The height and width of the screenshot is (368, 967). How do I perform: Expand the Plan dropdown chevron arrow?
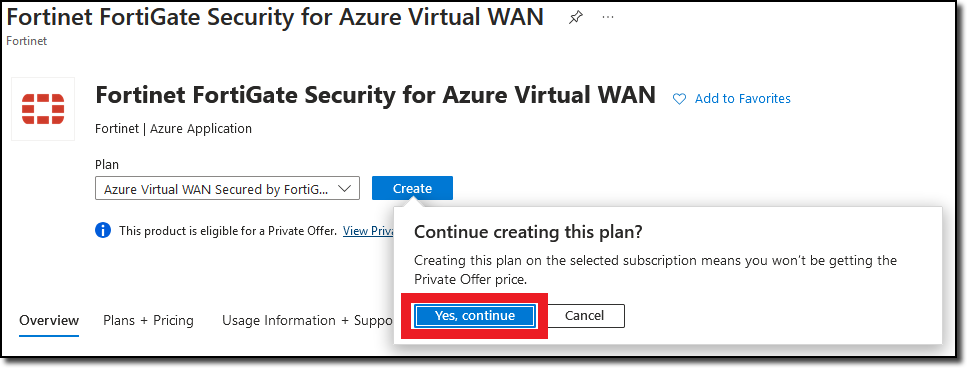[x=344, y=188]
